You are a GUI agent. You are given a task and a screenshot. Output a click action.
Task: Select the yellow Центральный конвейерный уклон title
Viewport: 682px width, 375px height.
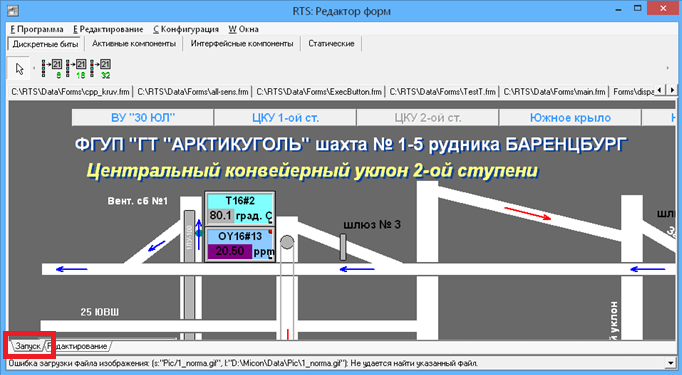coord(312,171)
